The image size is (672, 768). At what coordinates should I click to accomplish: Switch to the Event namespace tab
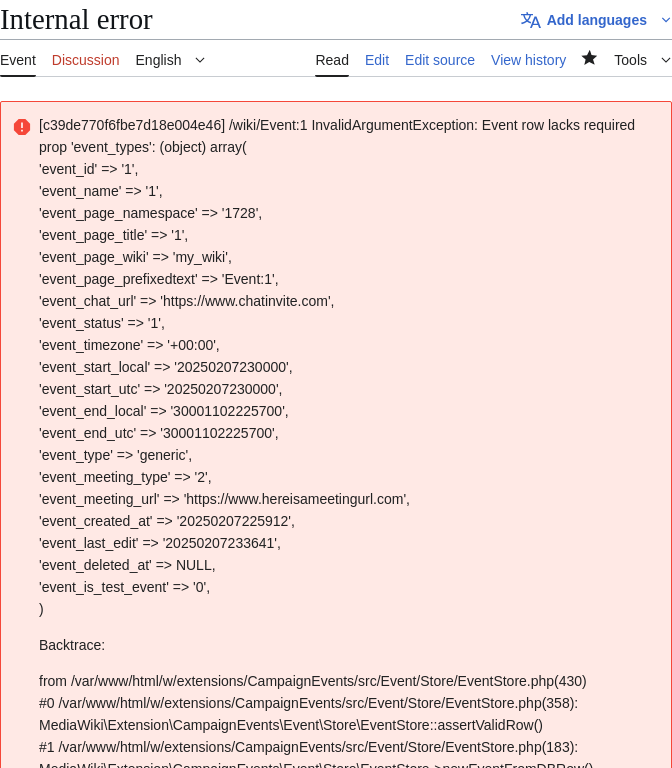[18, 60]
